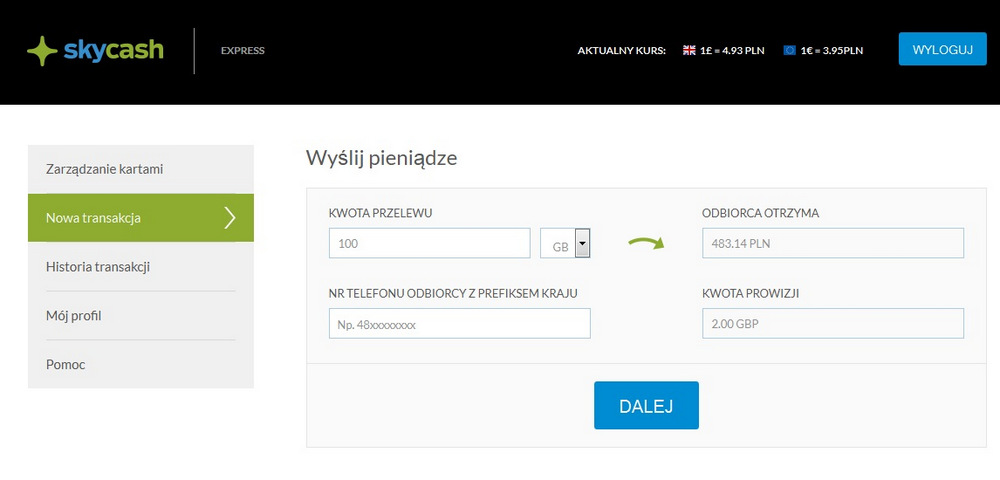1000x480 pixels.
Task: Click the SkyCash star logo
Action: [43, 50]
